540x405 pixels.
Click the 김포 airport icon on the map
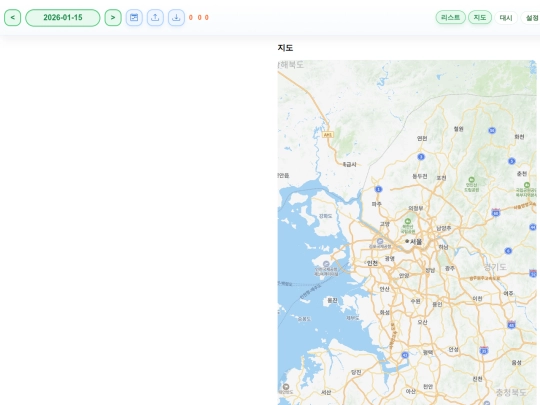pyautogui.click(x=380, y=241)
